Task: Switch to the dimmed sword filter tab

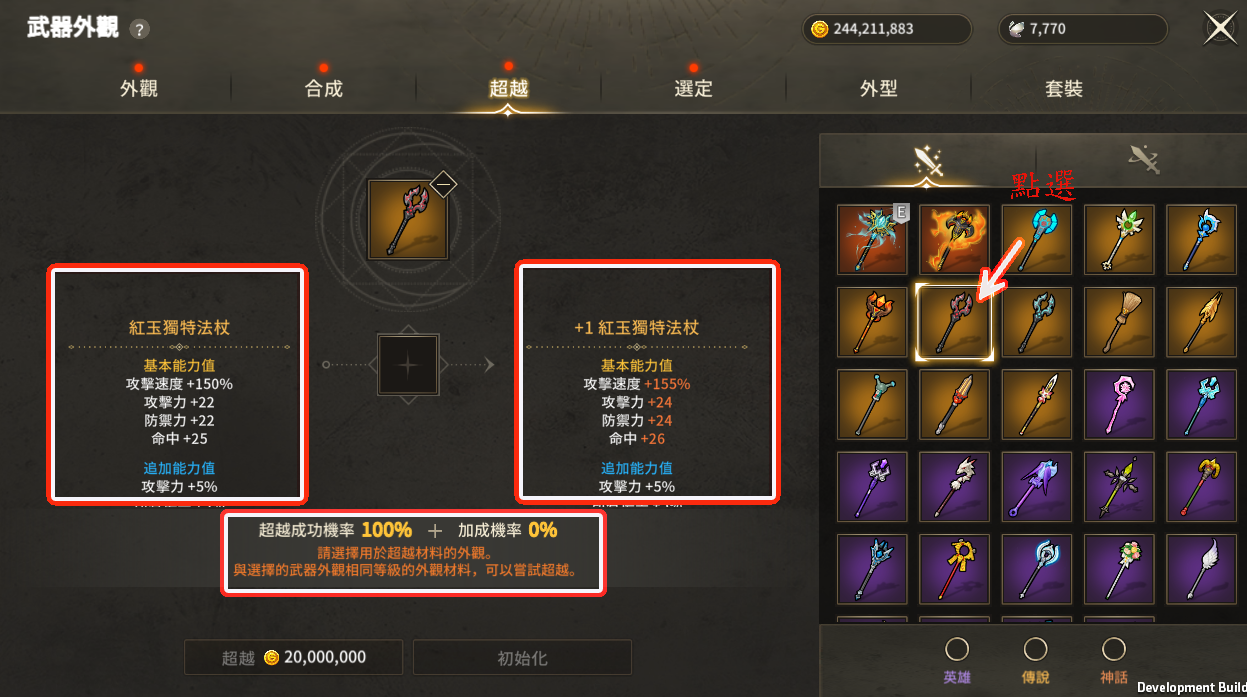Action: (1143, 160)
